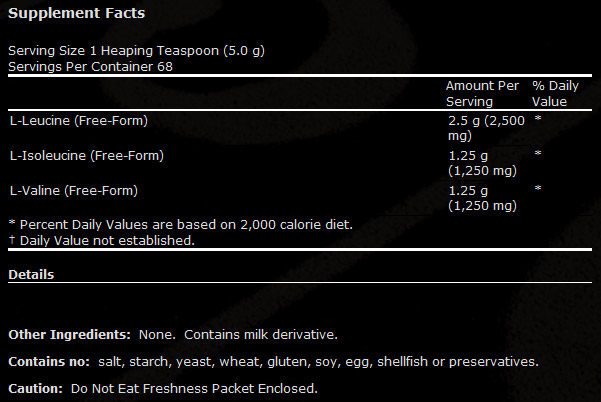
Task: Select the Serving Size 1 Heaping Teaspoon line
Action: pyautogui.click(x=136, y=51)
